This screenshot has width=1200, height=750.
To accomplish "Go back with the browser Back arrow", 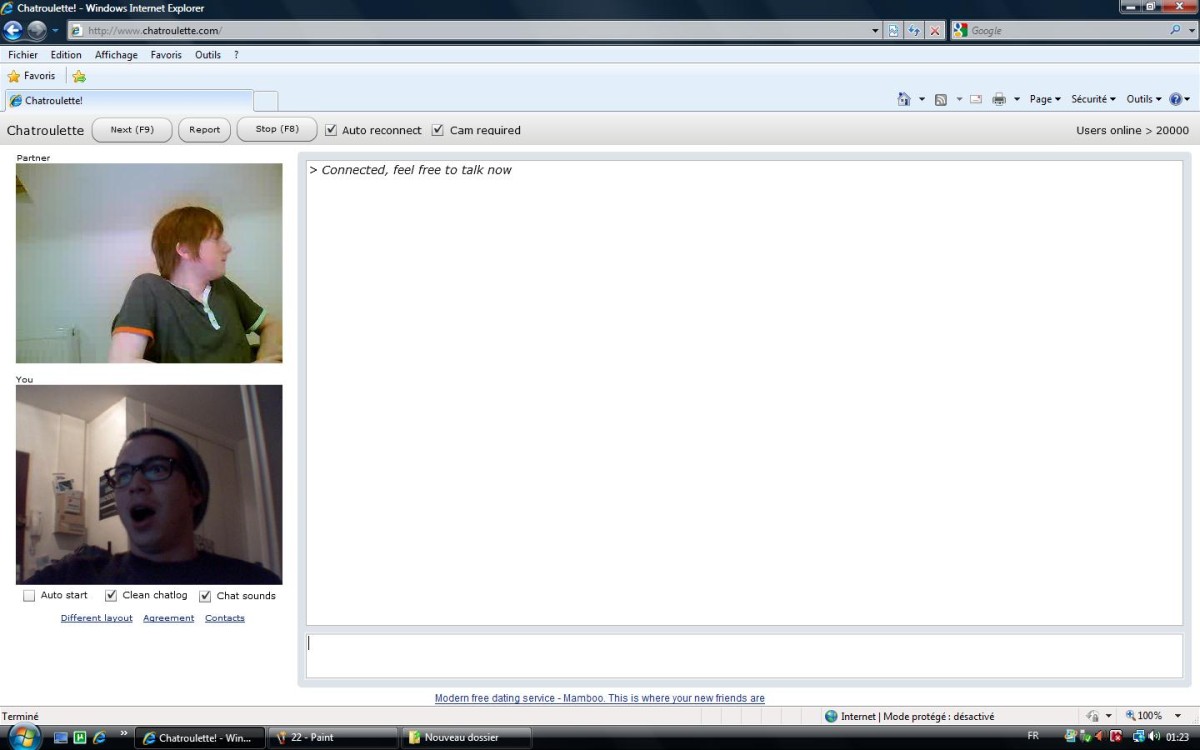I will tap(14, 30).
